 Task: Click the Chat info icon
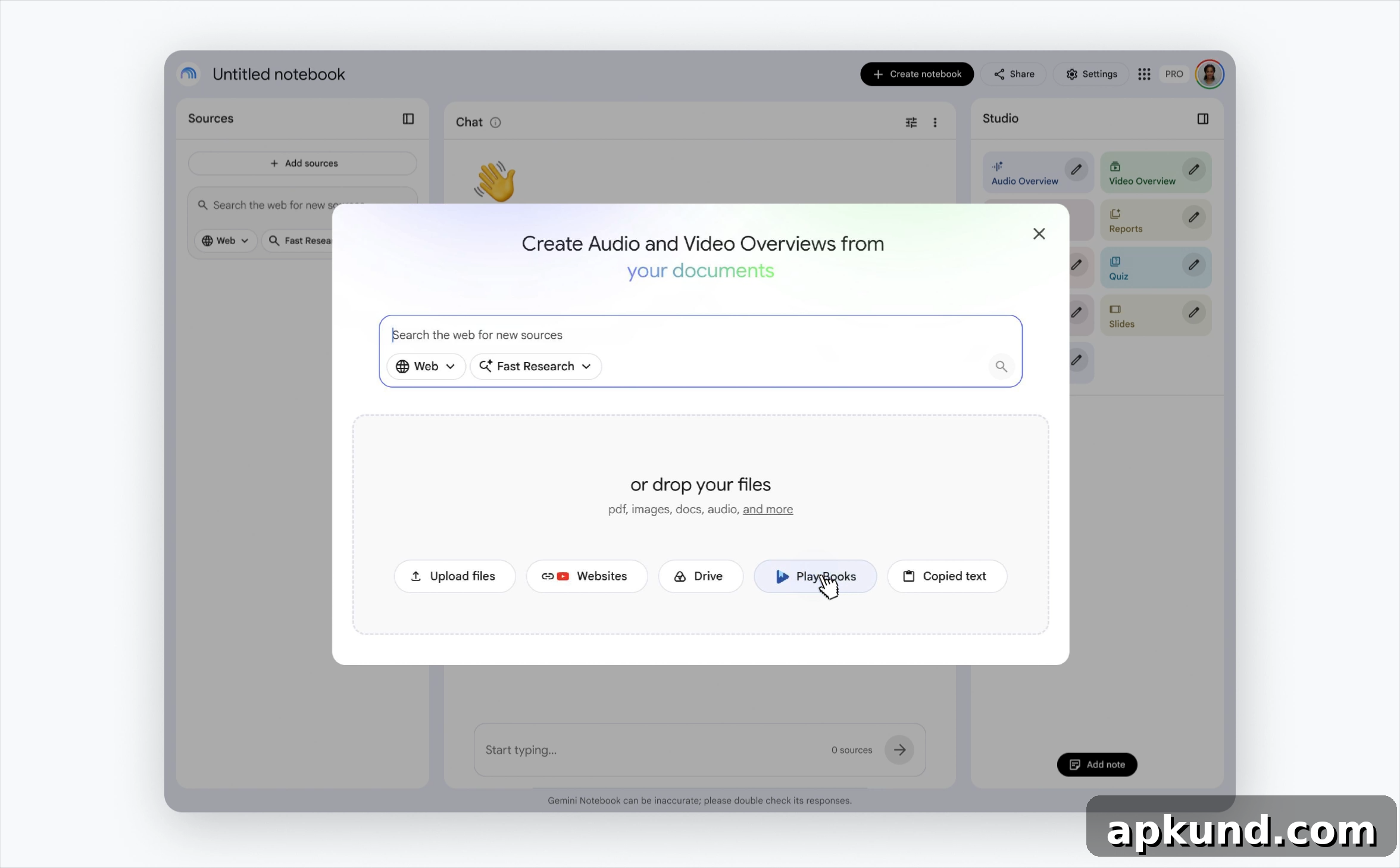(x=495, y=122)
